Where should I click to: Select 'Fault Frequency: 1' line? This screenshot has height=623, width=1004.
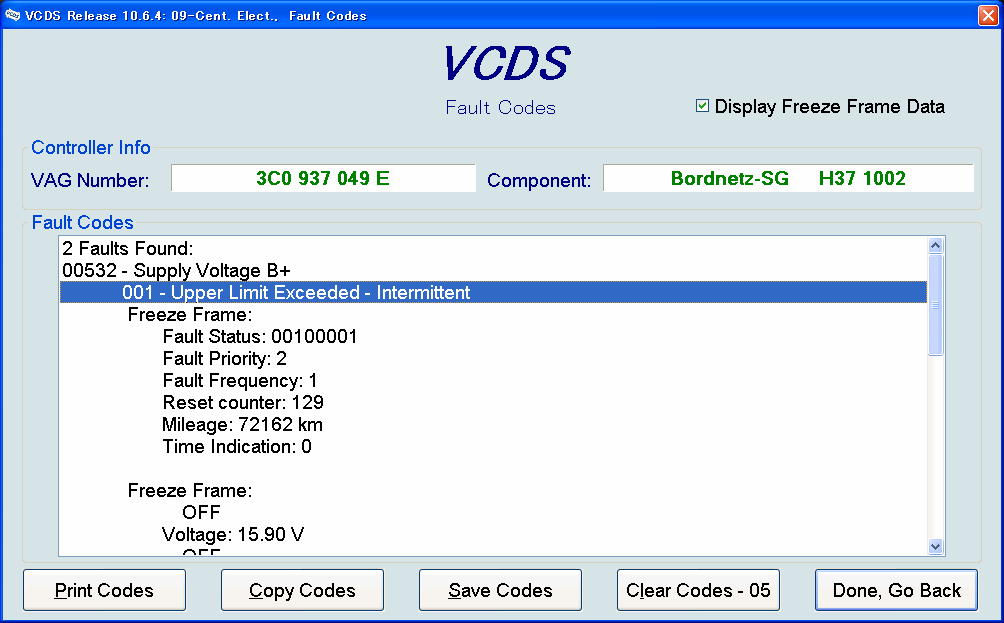click(240, 380)
